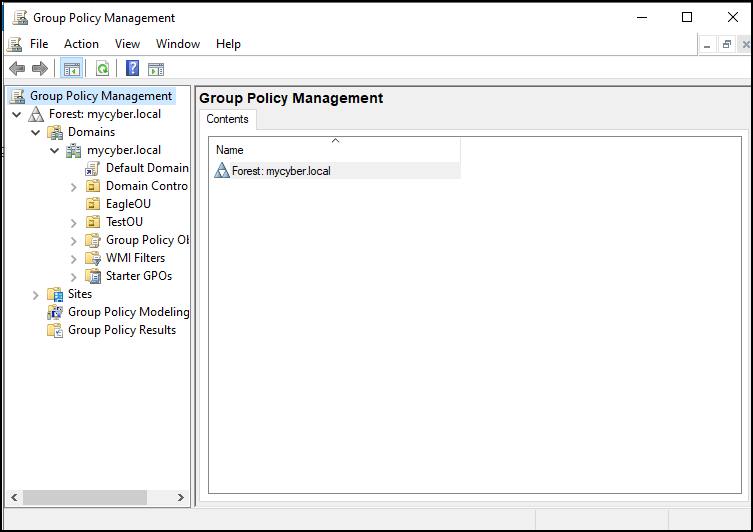Select EagleOU tree label

128,204
